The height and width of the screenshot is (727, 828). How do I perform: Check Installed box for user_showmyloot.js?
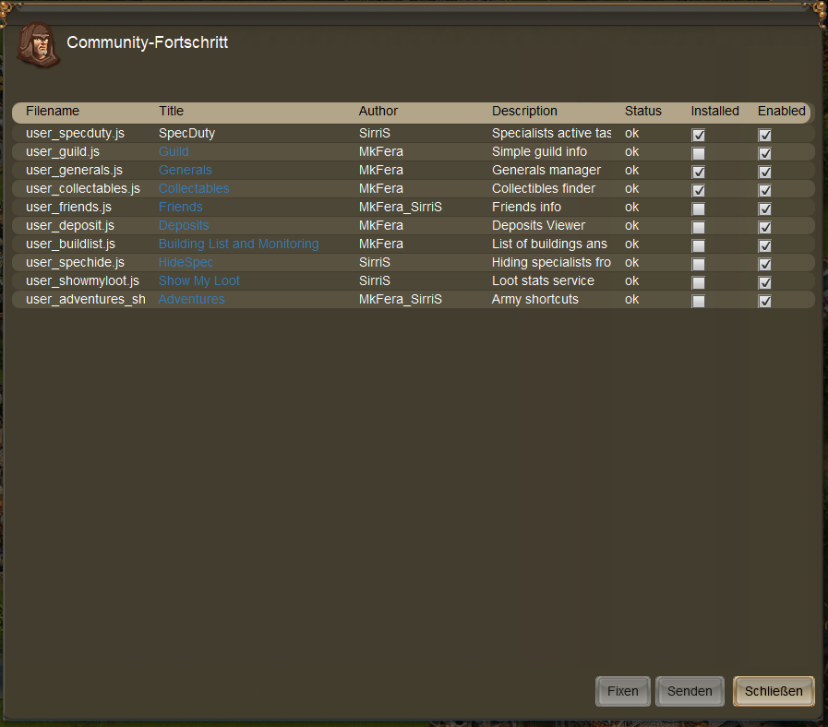pos(698,283)
